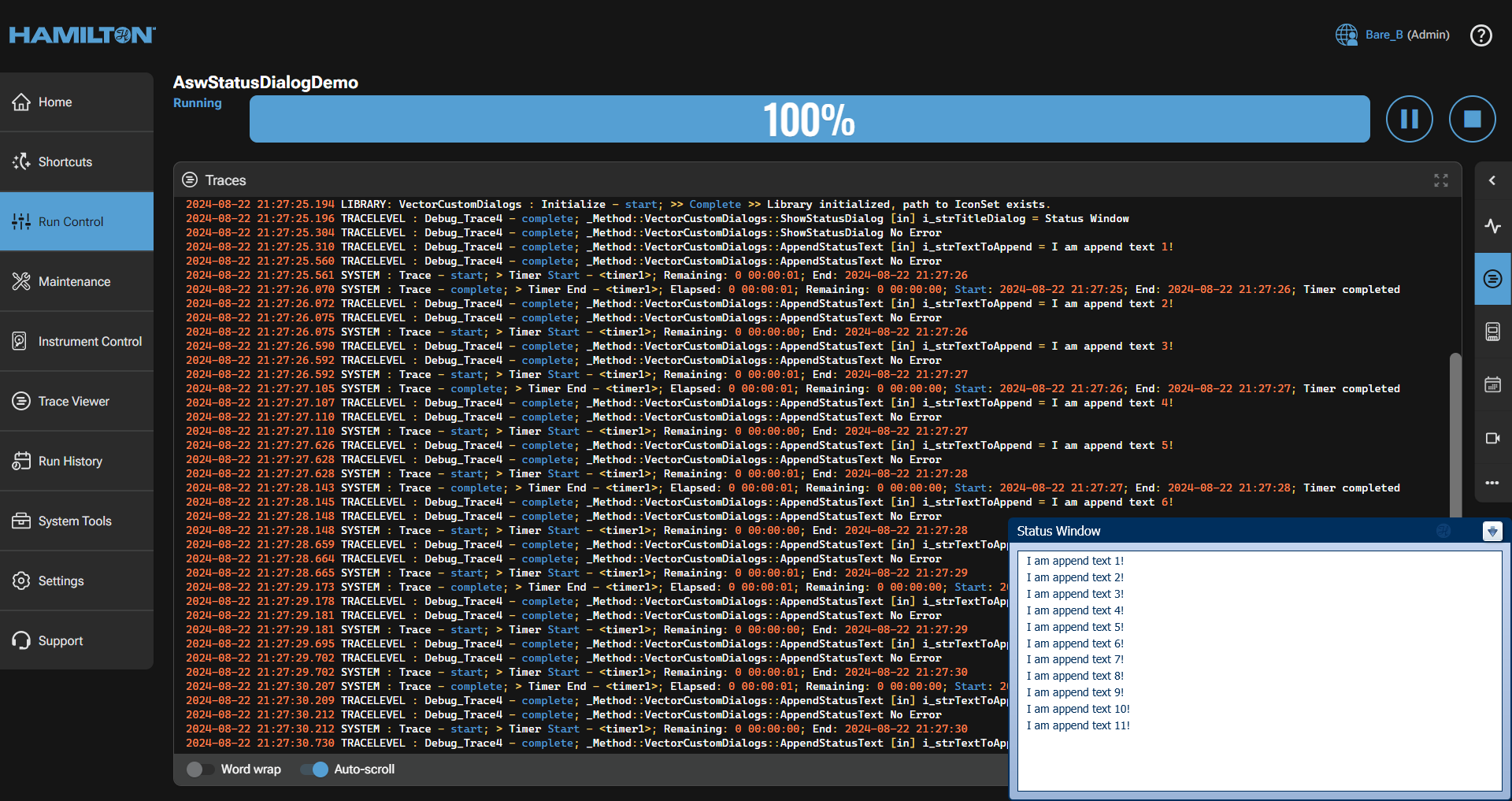Screen dimensions: 1512x801
Task: Open the Bare_B (Admin) user menu
Action: click(1407, 35)
